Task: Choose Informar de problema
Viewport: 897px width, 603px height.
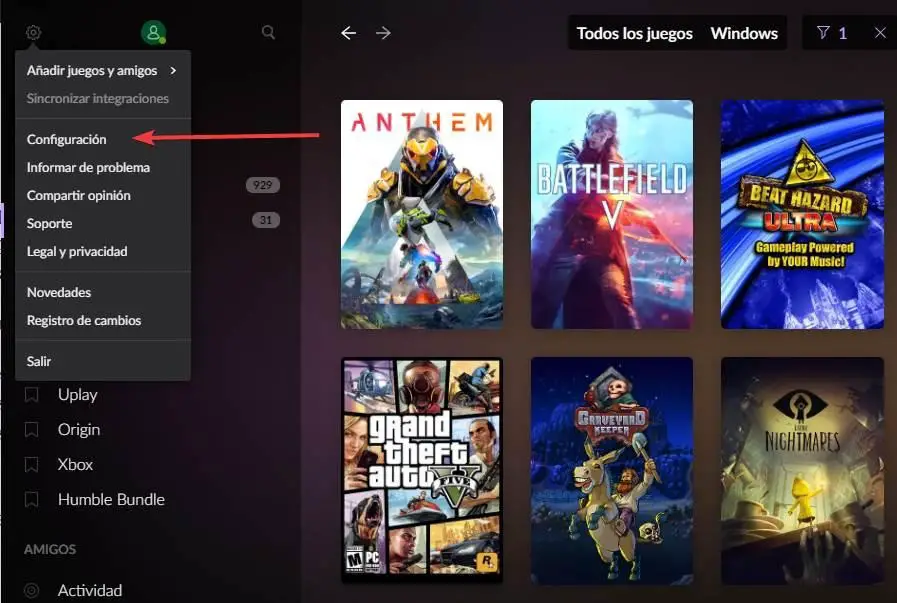Action: (x=103, y=168)
